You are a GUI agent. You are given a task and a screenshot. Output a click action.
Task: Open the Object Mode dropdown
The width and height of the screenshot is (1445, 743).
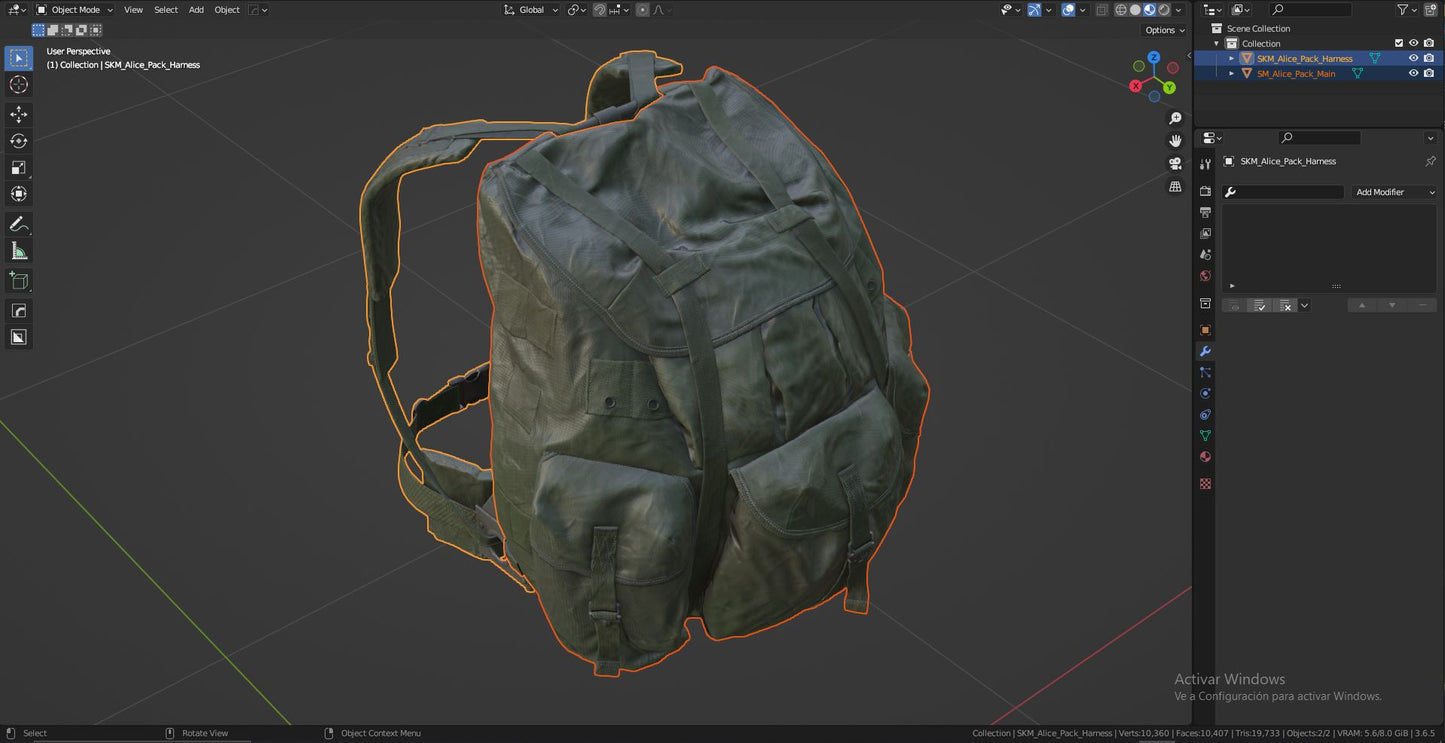pos(75,10)
